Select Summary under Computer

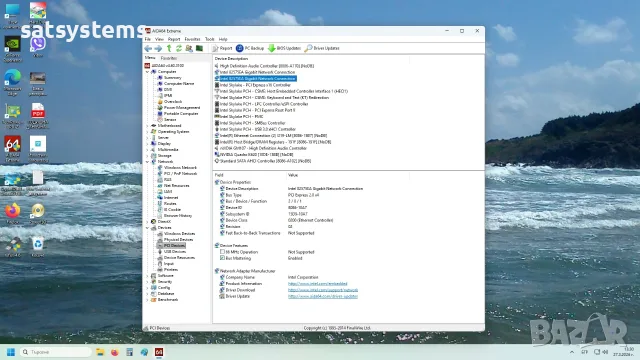tap(172, 78)
